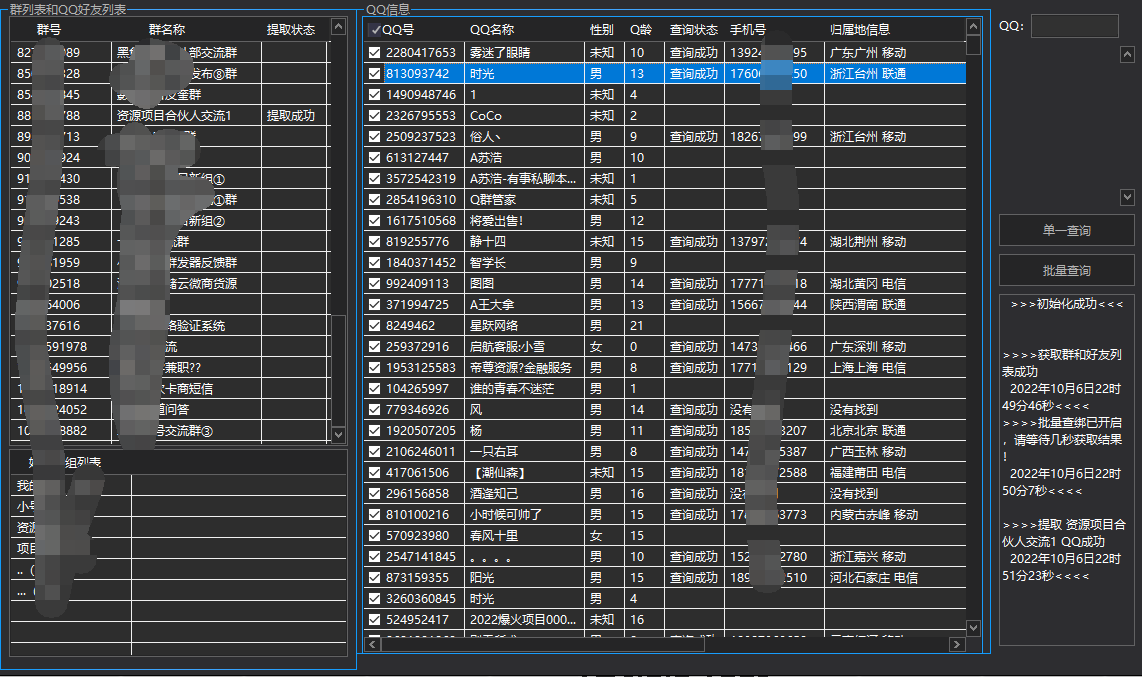
Task: Uncheck the checkbox for QQ 992409113
Action: tap(375, 284)
